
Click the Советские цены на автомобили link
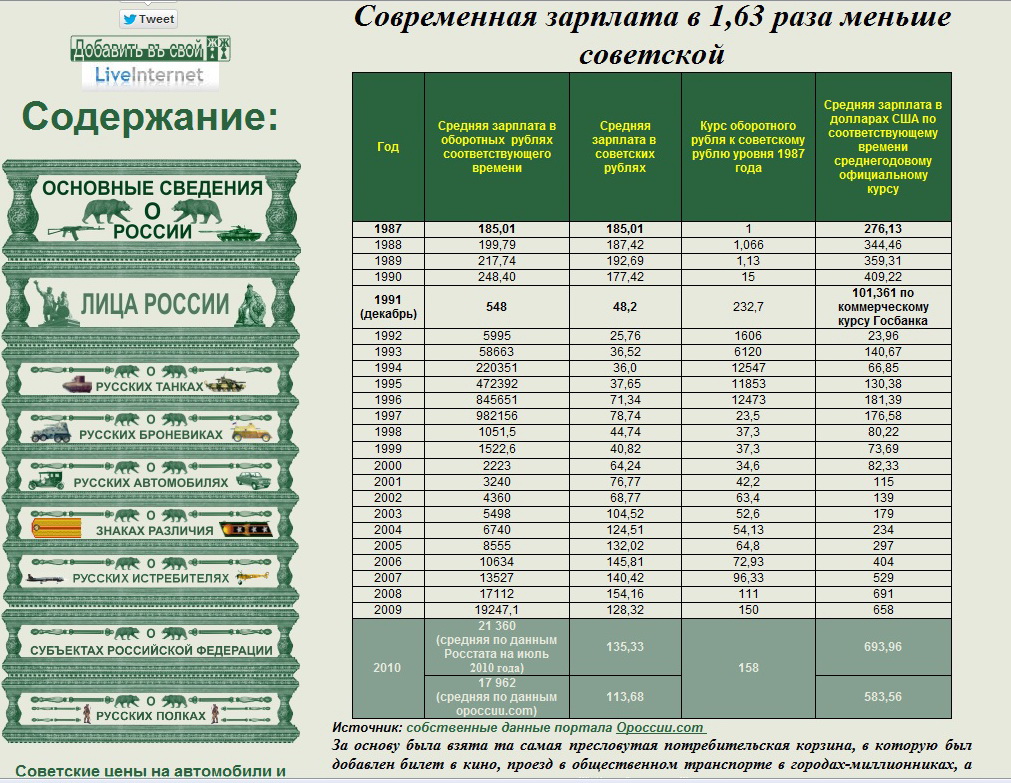click(x=150, y=771)
